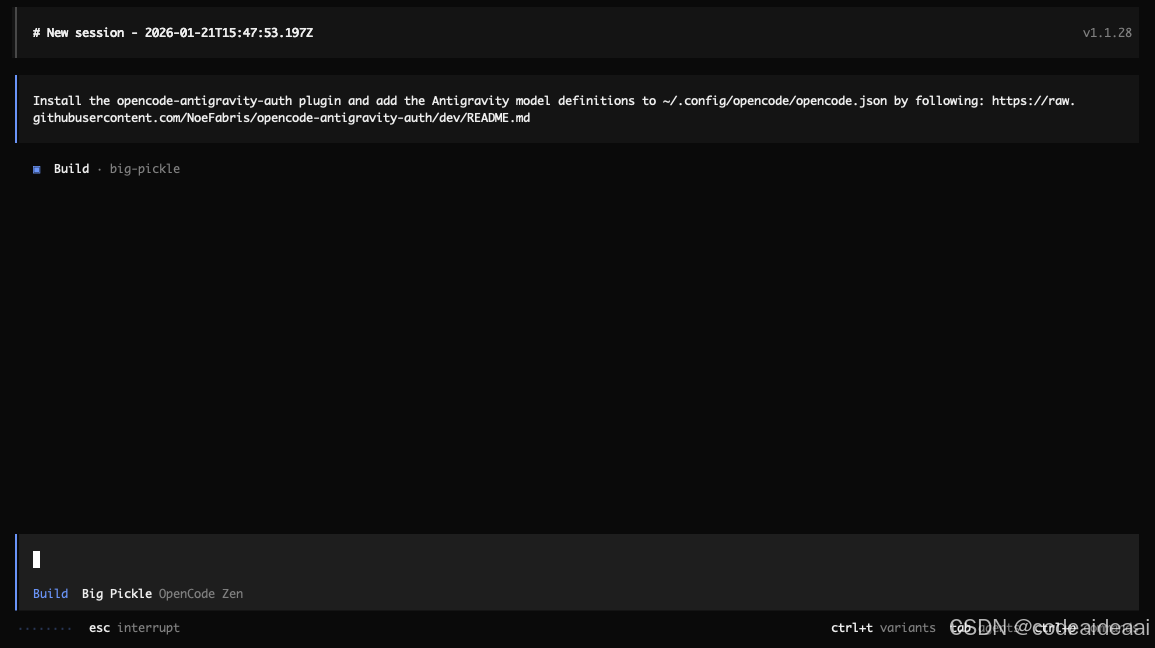Click the version label v1.1.28
Image resolution: width=1155 pixels, height=648 pixels.
coord(1106,33)
